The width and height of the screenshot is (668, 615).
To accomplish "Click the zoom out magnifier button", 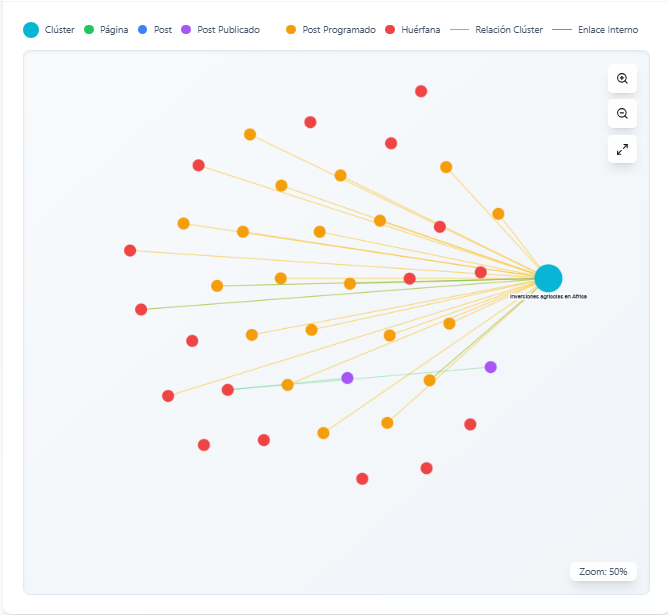I will point(622,114).
